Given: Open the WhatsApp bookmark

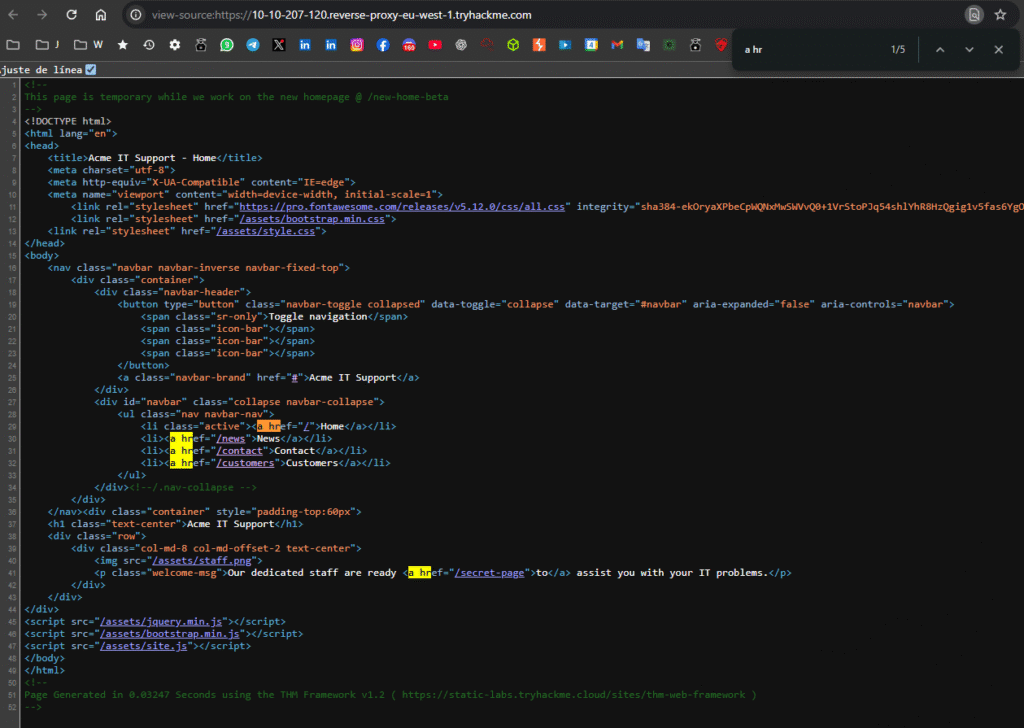Looking at the screenshot, I should [227, 45].
